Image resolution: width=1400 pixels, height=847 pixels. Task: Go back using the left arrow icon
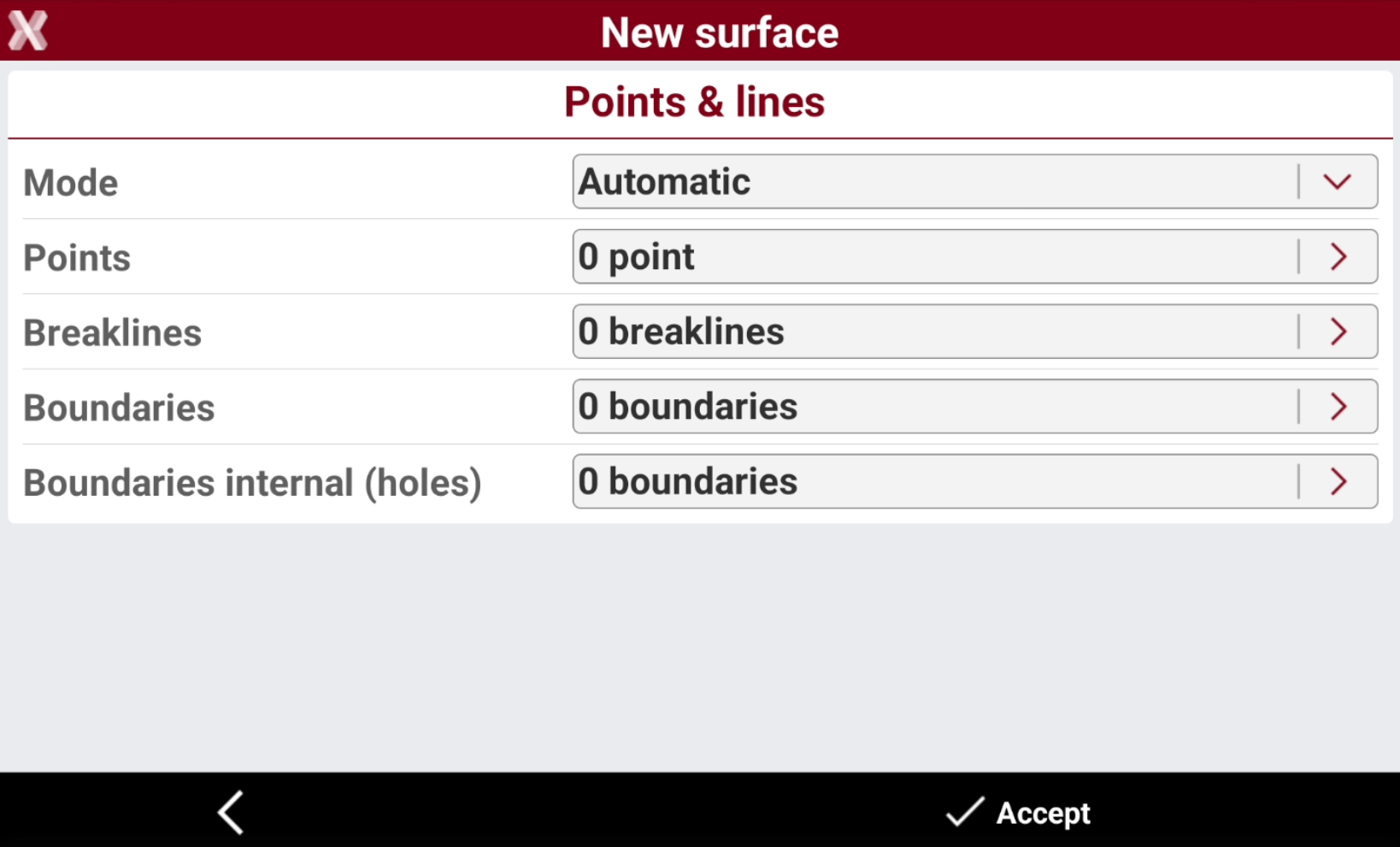231,812
